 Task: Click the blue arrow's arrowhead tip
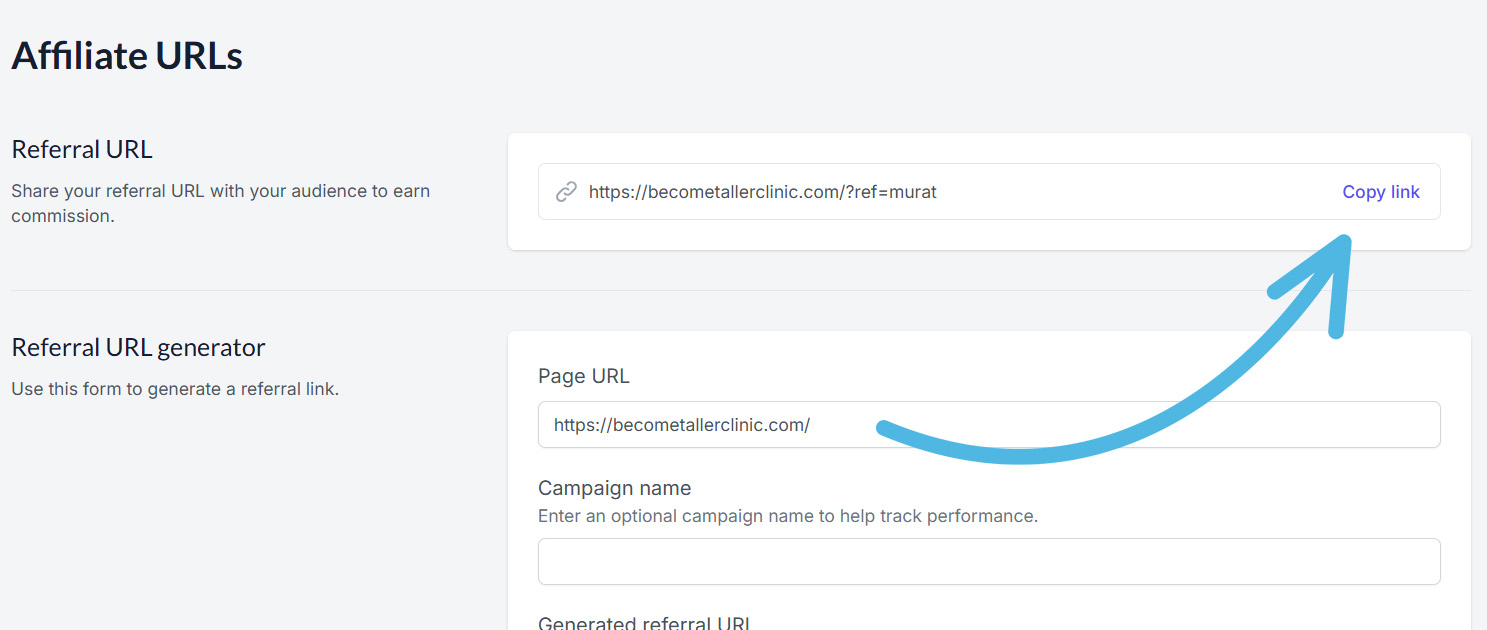click(x=1343, y=243)
